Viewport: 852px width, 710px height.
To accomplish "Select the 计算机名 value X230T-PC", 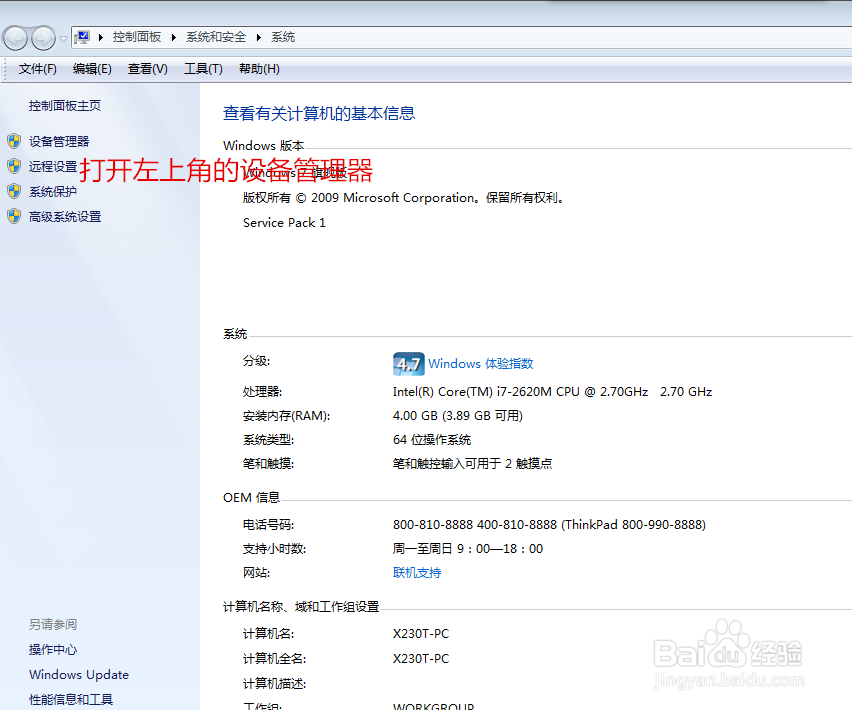I will tap(421, 633).
